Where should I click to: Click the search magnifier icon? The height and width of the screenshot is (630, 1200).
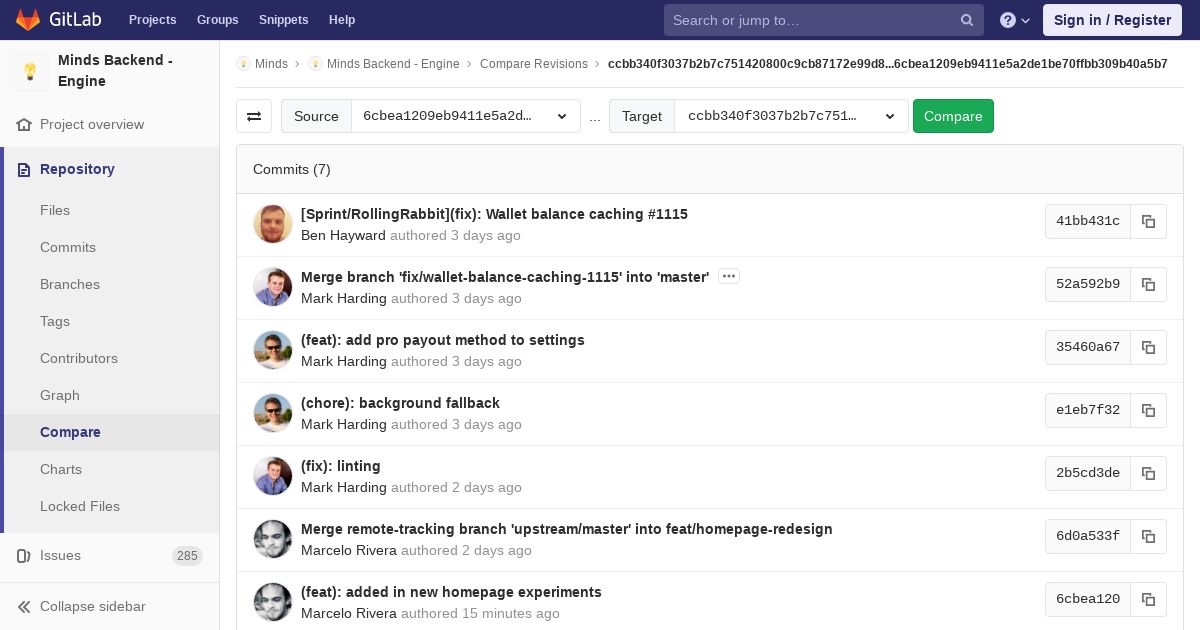click(x=967, y=20)
